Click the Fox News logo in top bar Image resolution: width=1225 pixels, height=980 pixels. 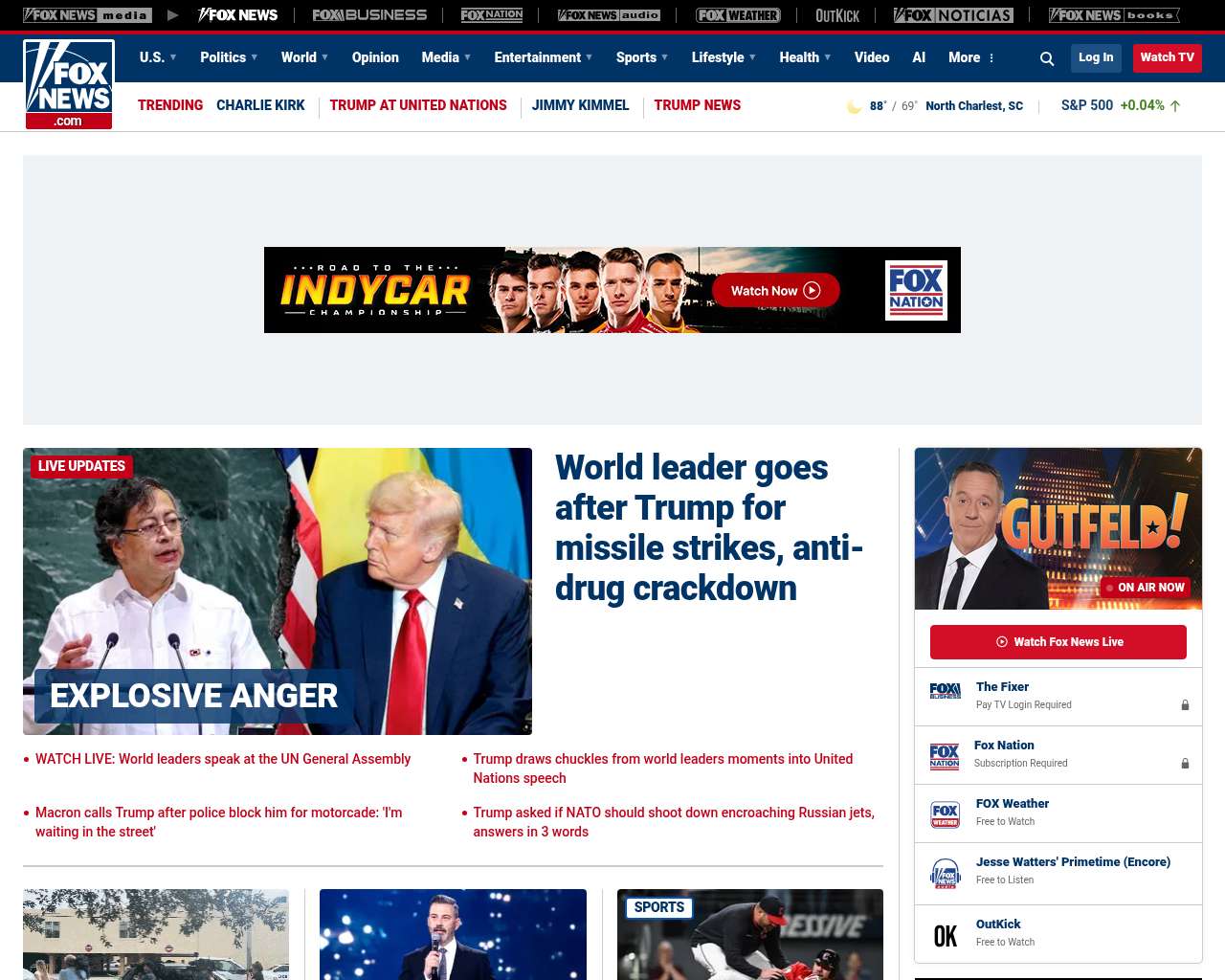[x=237, y=15]
